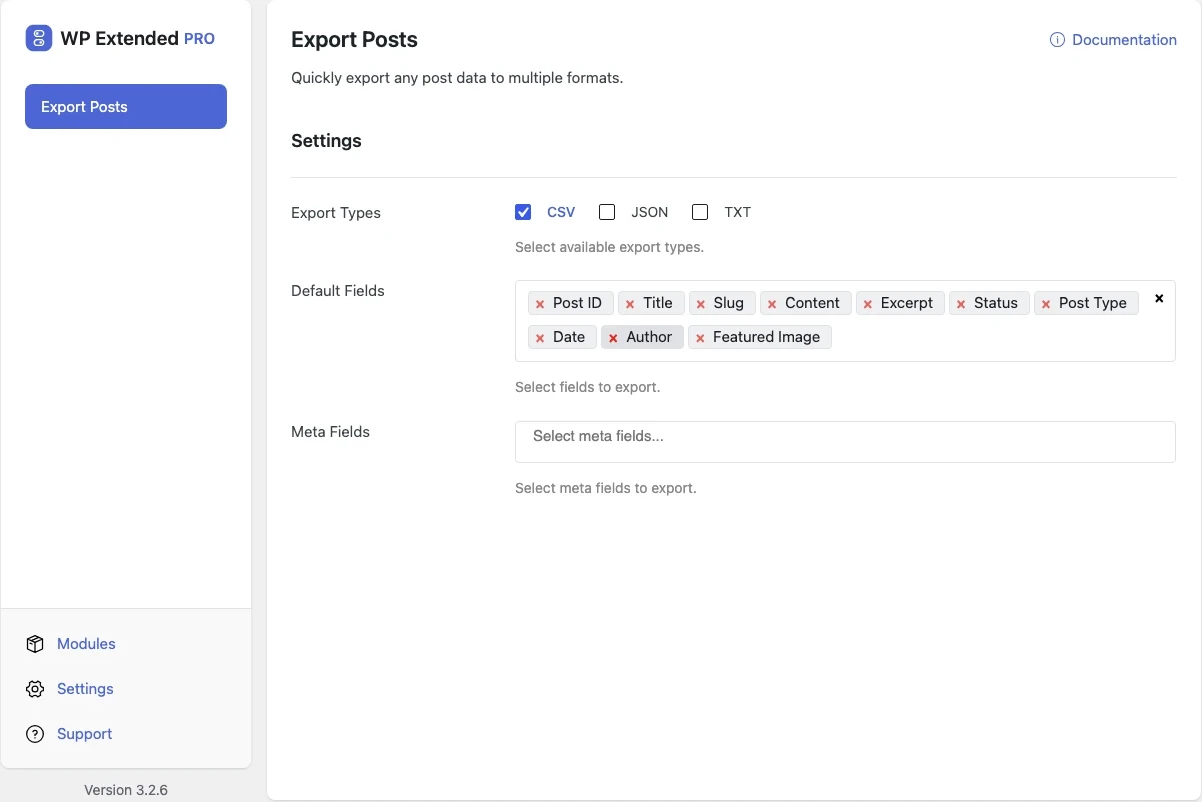The height and width of the screenshot is (802, 1202).
Task: Remove the Featured Image field tag
Action: [x=700, y=338]
